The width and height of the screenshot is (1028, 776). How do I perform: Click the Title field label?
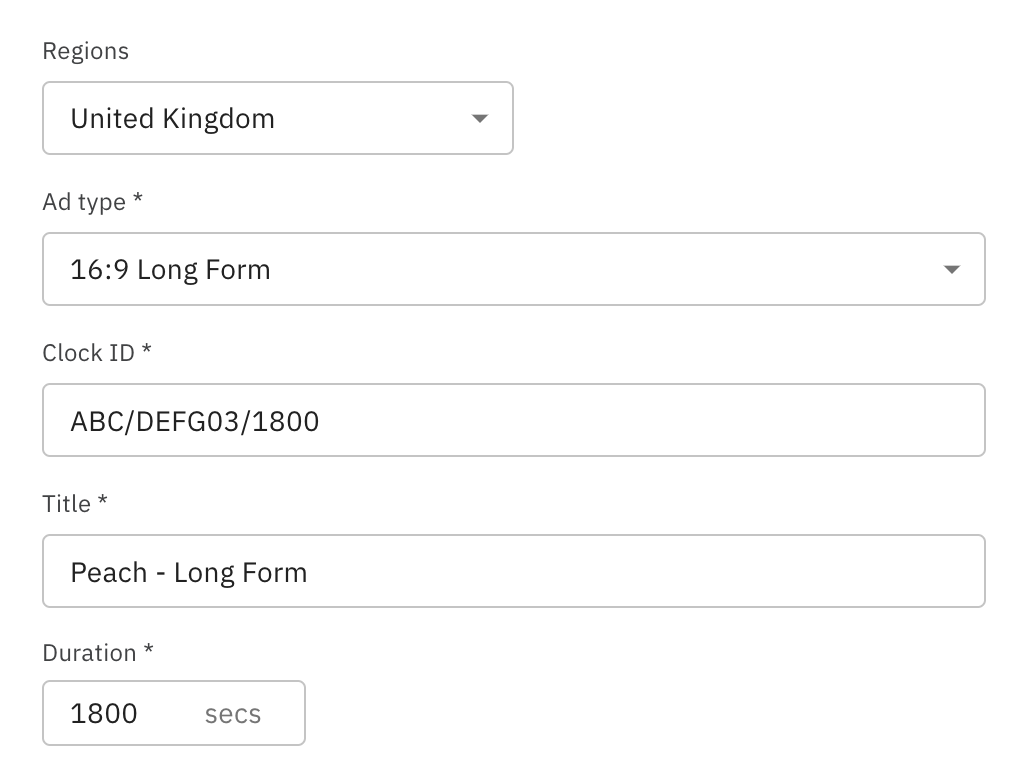66,504
